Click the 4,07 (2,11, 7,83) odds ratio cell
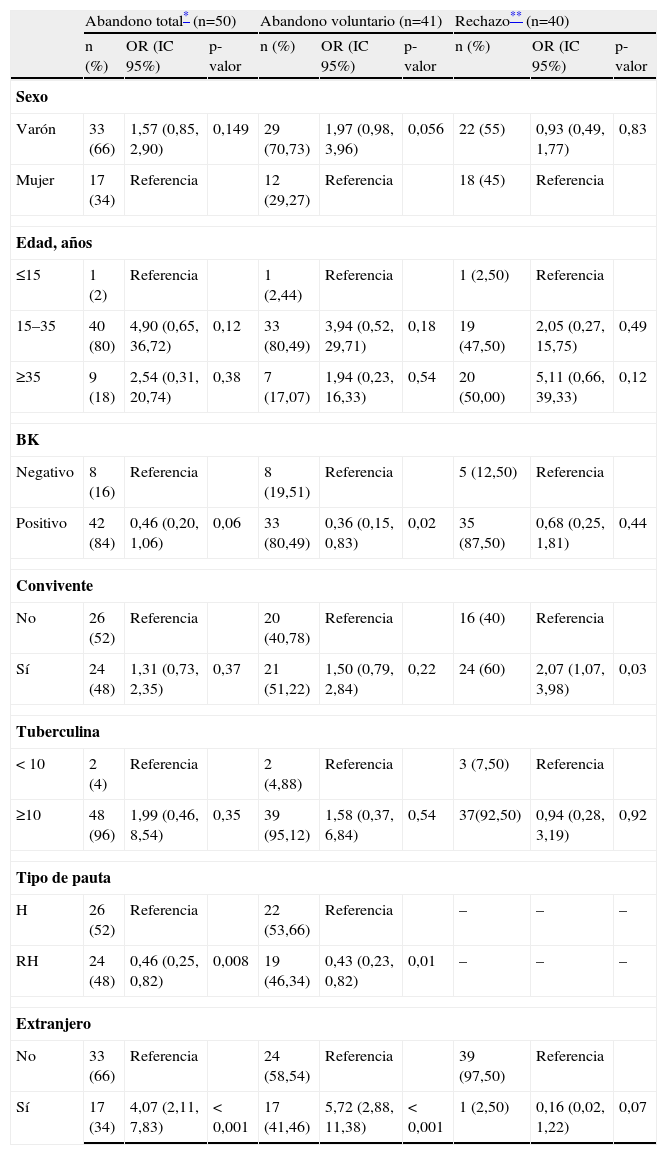The image size is (667, 1155). coord(164,1117)
